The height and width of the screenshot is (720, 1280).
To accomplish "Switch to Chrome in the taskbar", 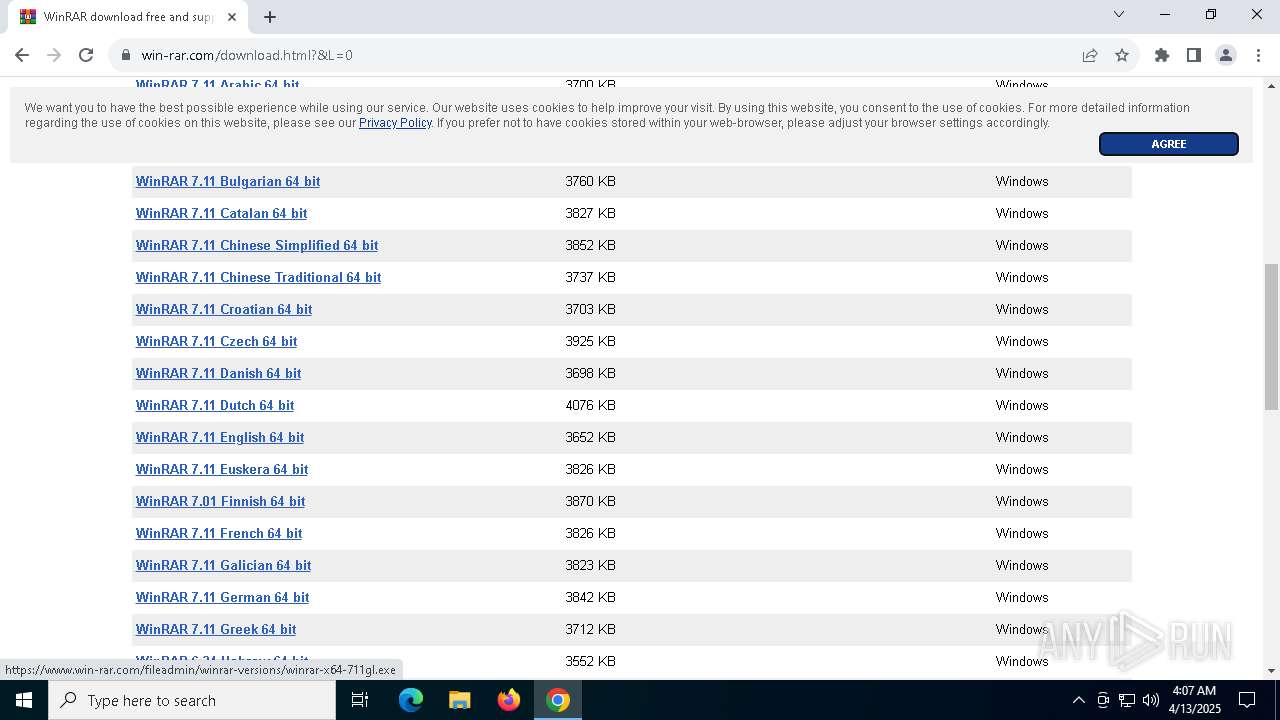I will coord(558,700).
